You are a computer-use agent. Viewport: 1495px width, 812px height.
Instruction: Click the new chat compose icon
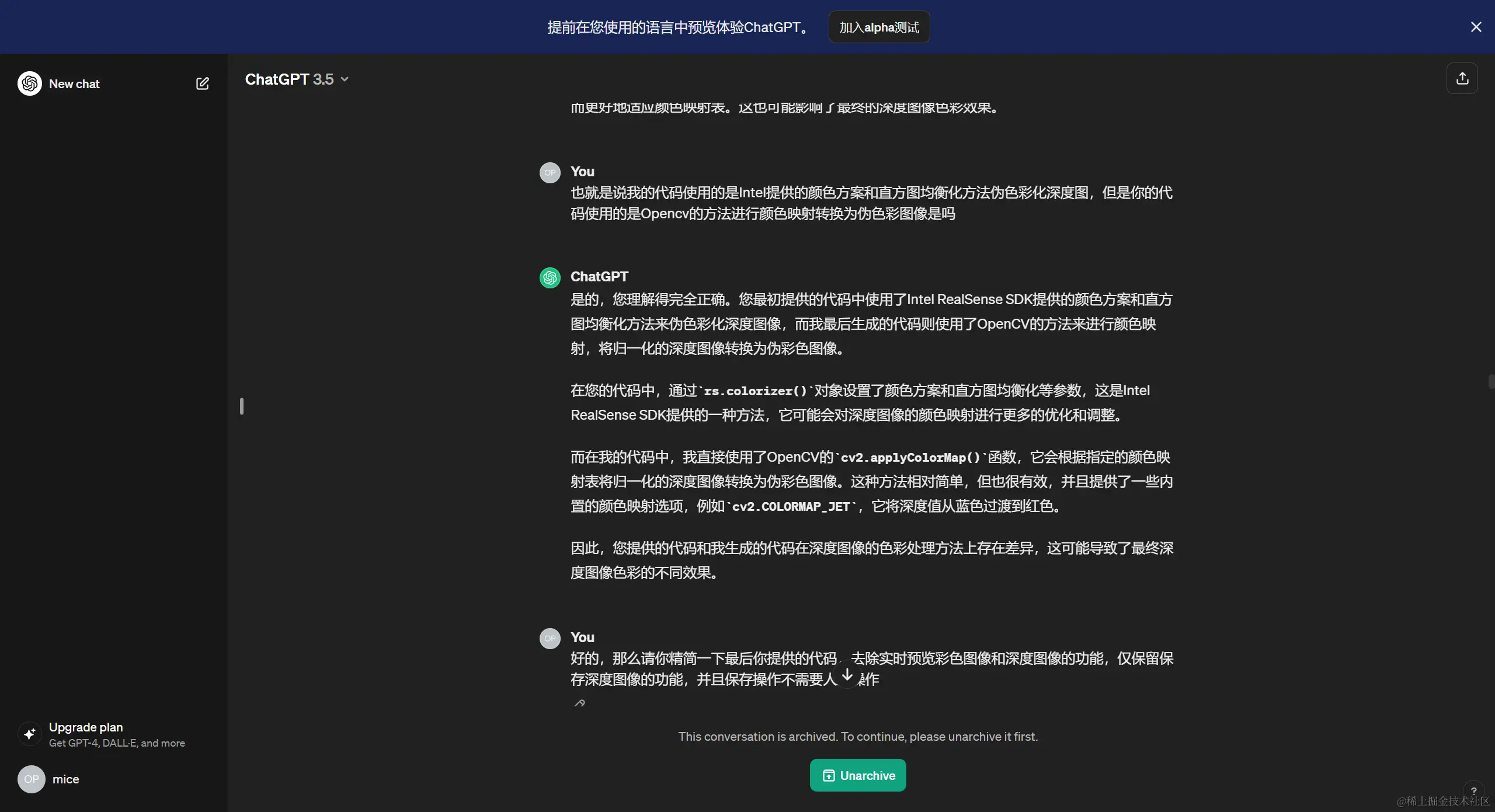(x=202, y=83)
